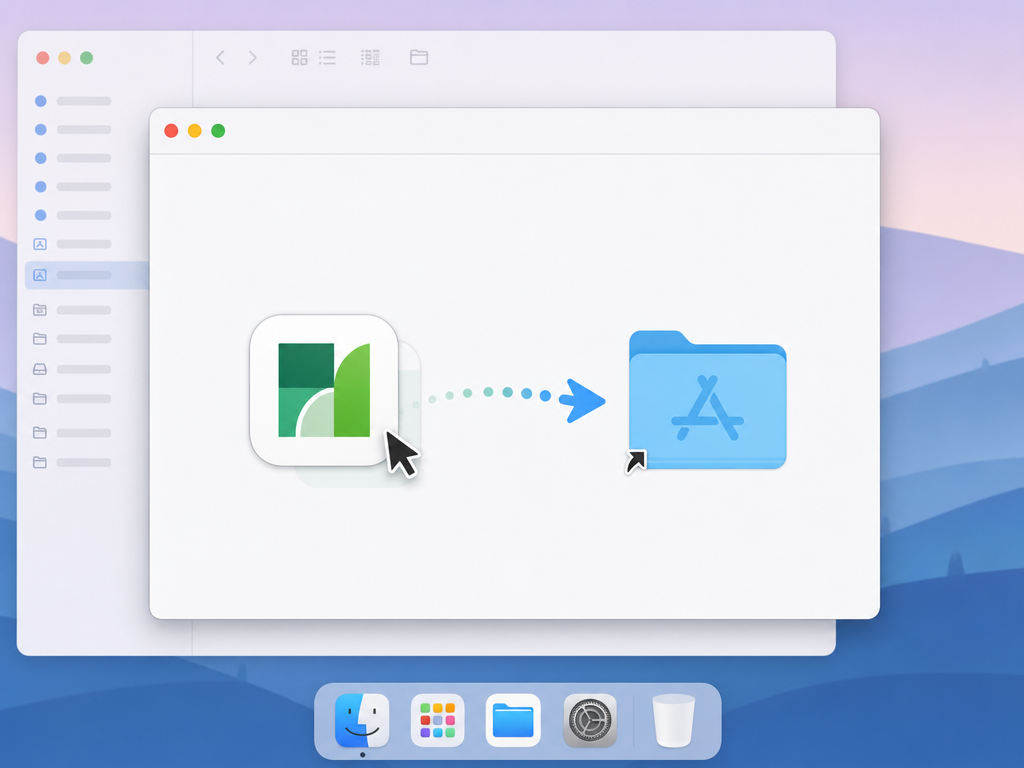Go forward in the rear Finder window
1024x768 pixels.
click(253, 57)
